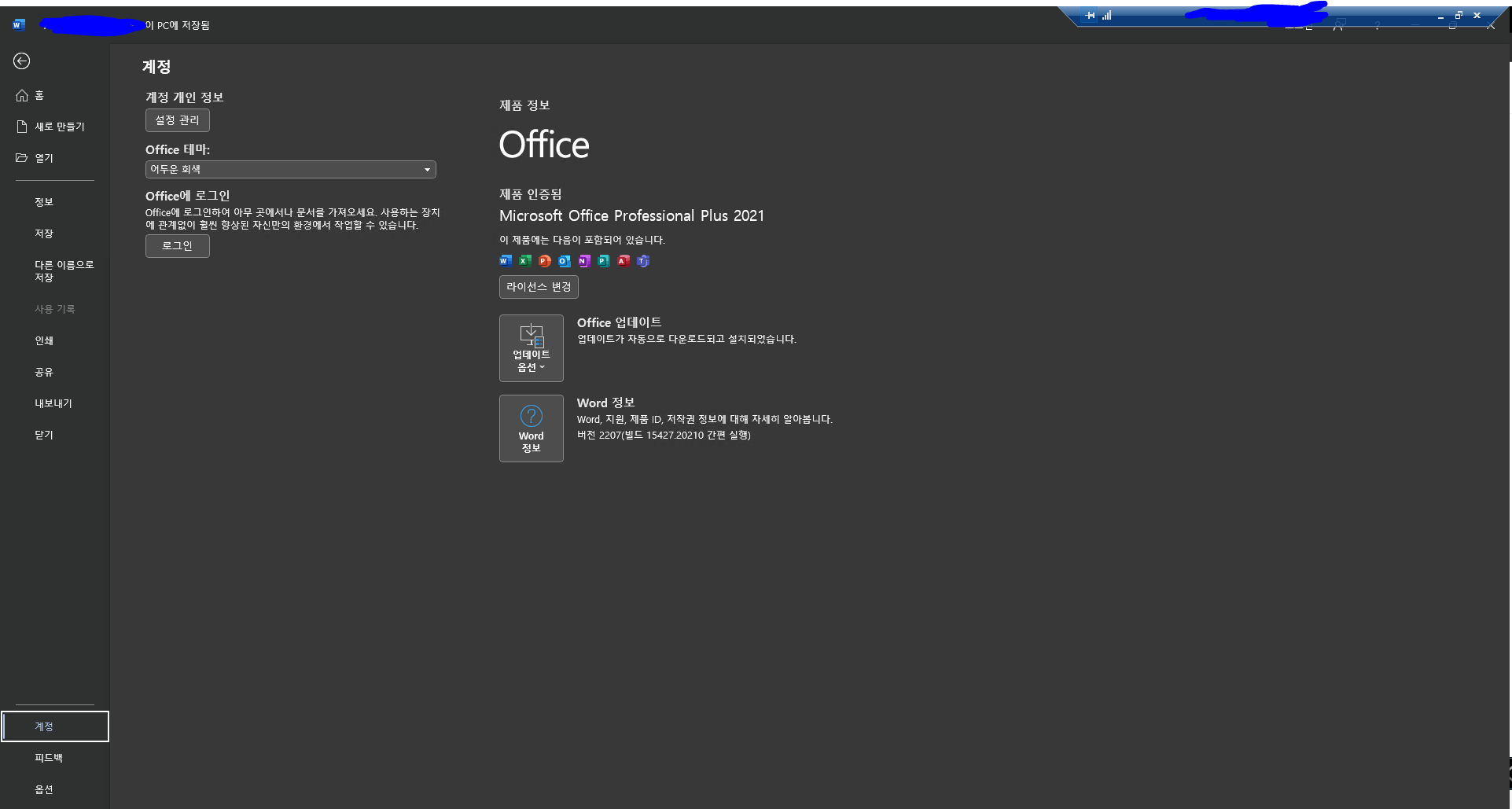
Task: Restore down the remote session window
Action: click(x=1459, y=15)
